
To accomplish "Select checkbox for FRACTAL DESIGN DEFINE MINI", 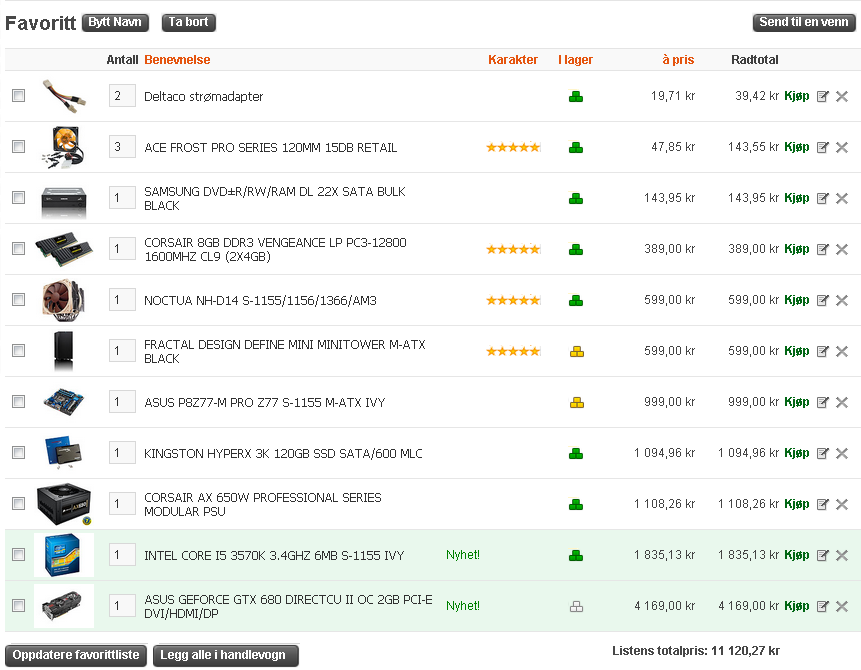I will tap(19, 350).
